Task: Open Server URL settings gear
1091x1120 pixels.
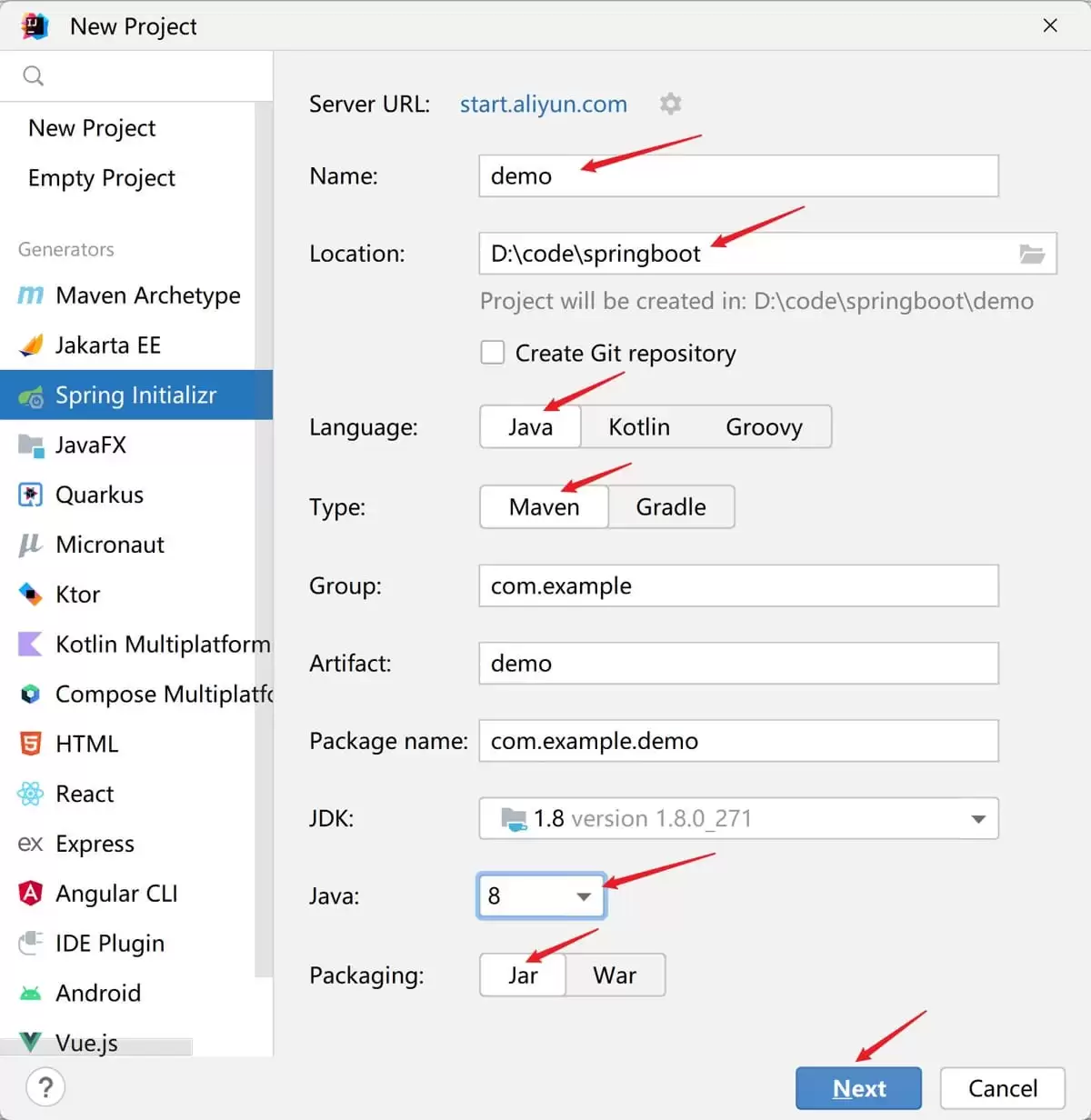Action: [x=671, y=104]
